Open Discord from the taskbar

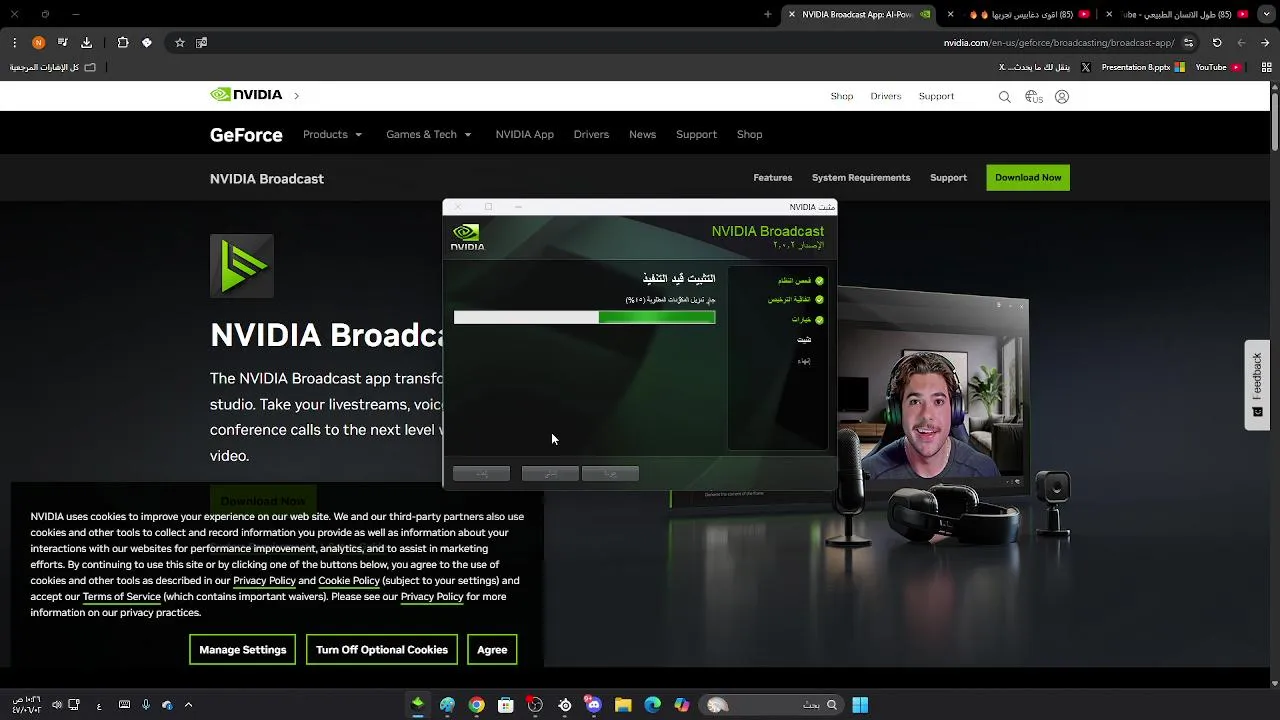pos(594,705)
